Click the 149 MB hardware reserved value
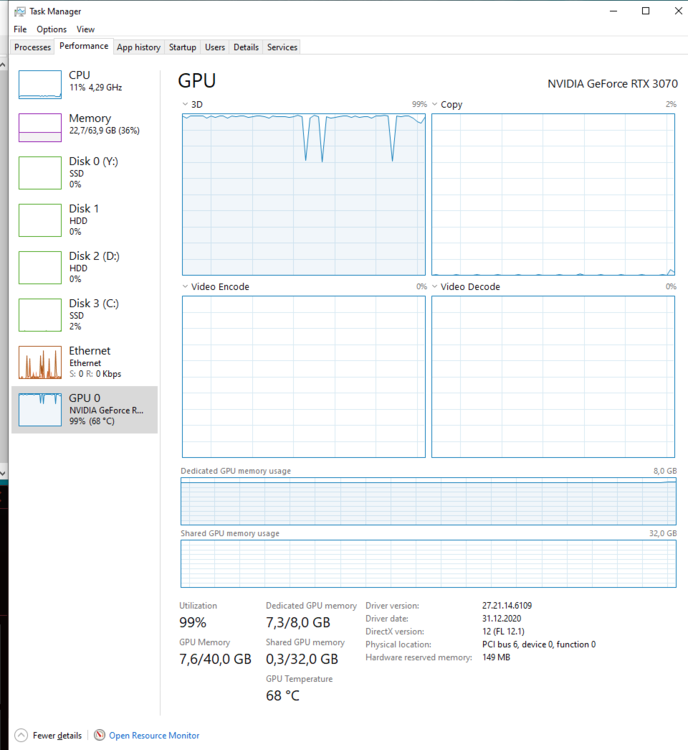The width and height of the screenshot is (688, 750). click(496, 657)
